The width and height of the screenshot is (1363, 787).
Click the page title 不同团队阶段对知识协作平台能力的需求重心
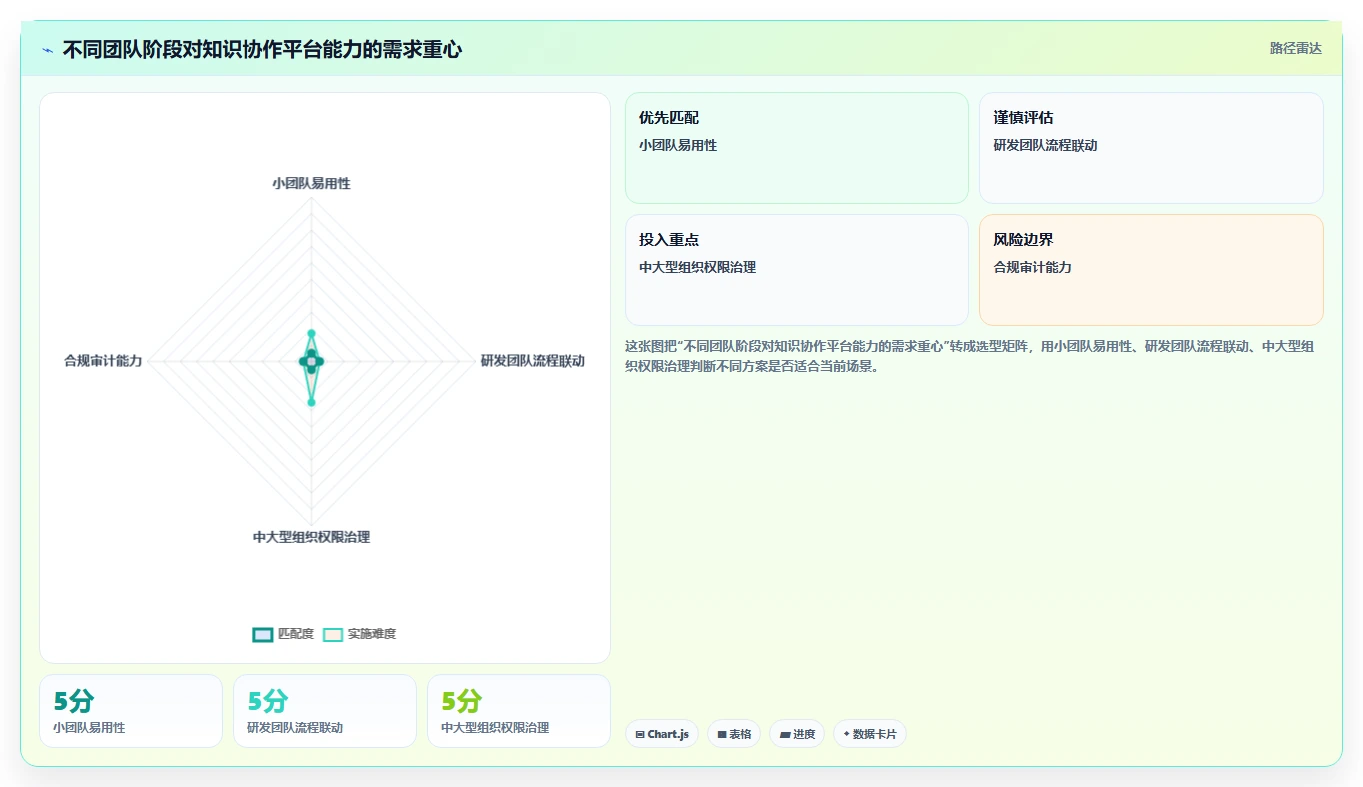pos(262,49)
